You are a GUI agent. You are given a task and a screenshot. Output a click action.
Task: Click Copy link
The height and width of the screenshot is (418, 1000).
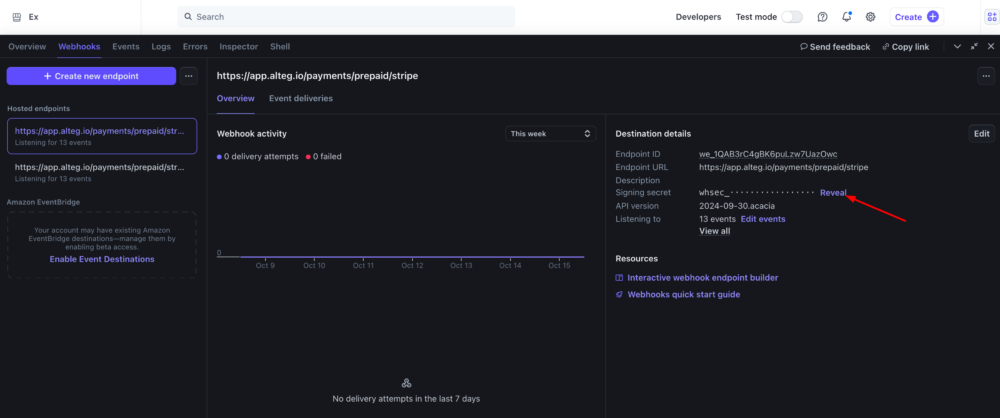coord(906,47)
